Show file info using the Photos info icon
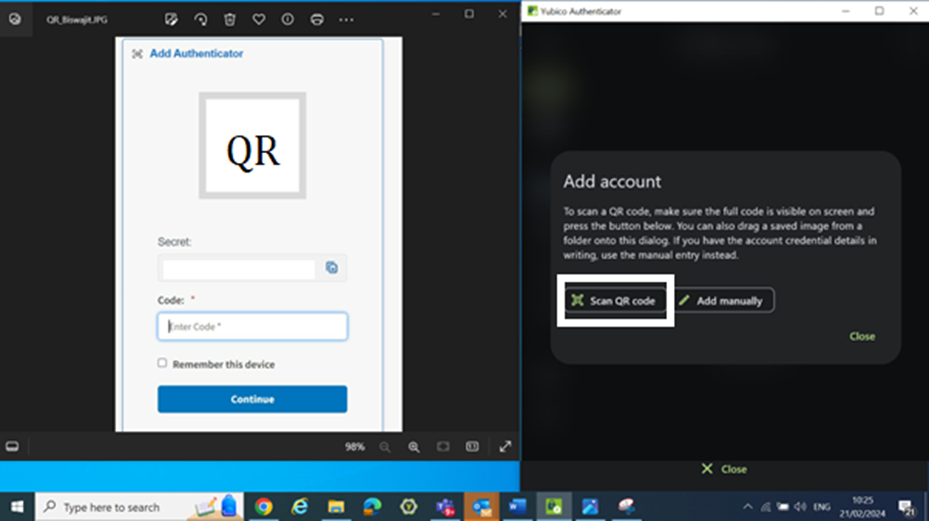 [287, 20]
